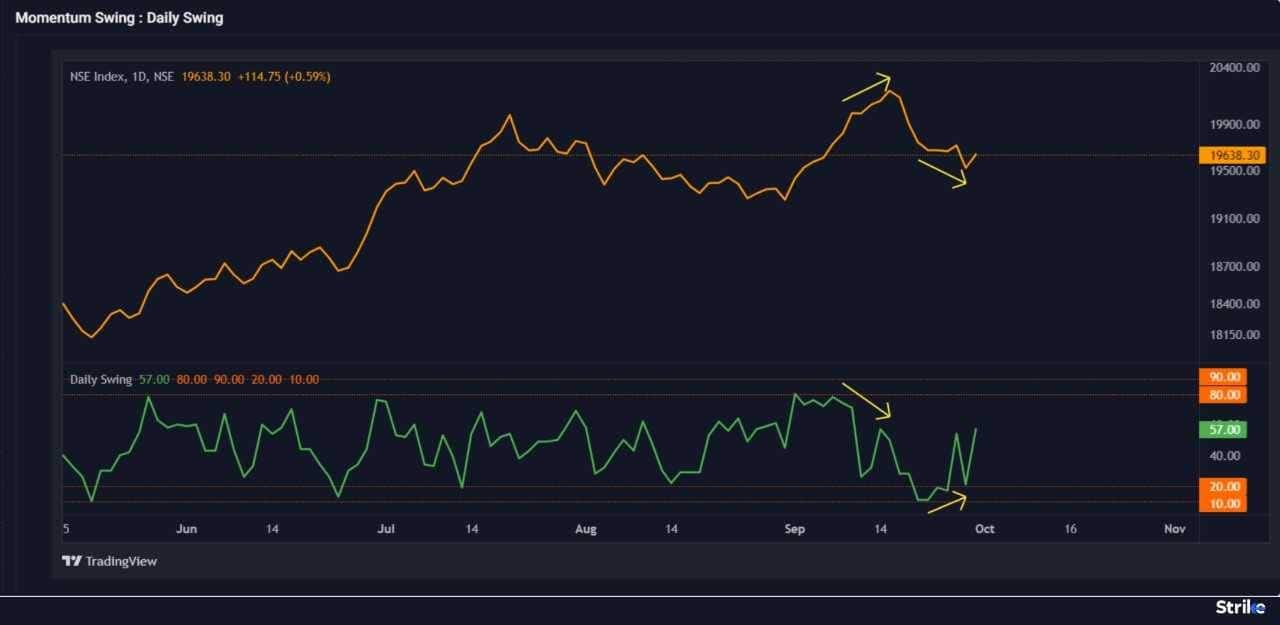The image size is (1280, 625).
Task: Click the 20.00 oversold level label
Action: [x=1221, y=487]
